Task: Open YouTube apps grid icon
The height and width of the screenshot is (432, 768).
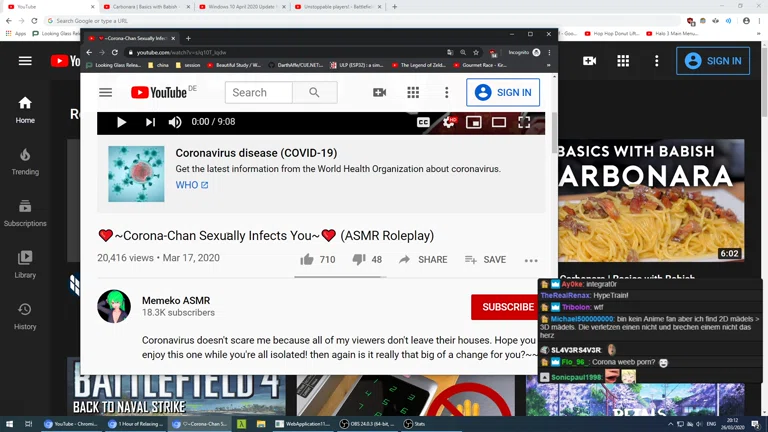Action: click(x=413, y=93)
